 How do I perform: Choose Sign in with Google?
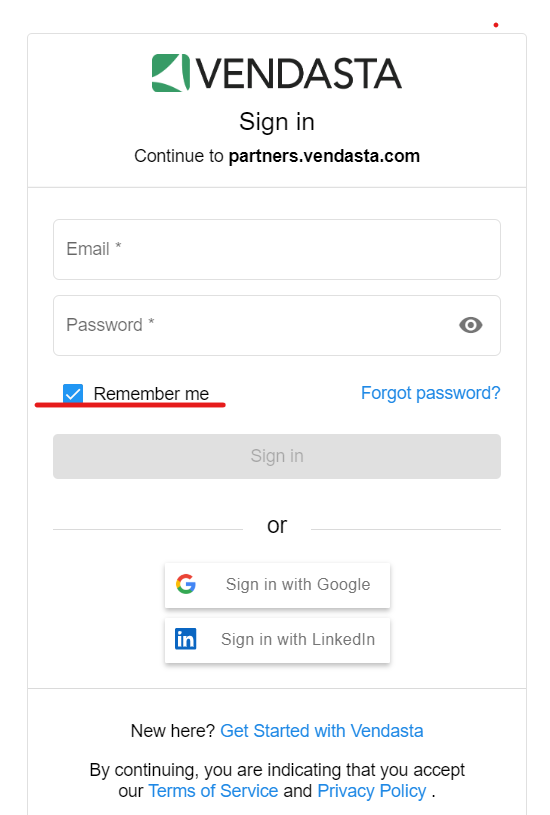coord(277,585)
